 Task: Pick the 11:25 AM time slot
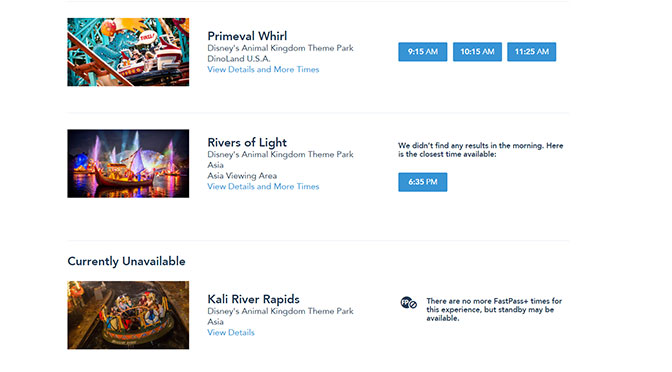[531, 52]
